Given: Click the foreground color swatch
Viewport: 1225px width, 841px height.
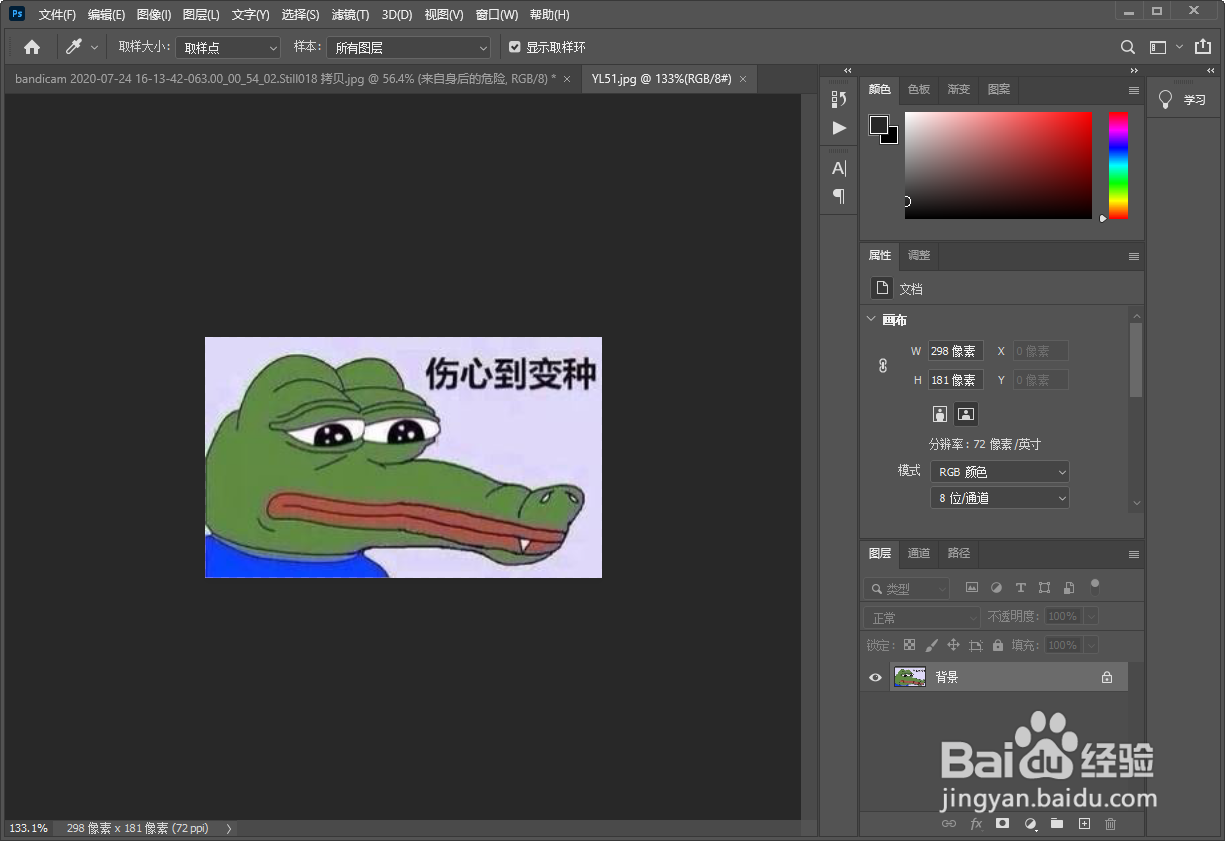Looking at the screenshot, I should pyautogui.click(x=878, y=125).
